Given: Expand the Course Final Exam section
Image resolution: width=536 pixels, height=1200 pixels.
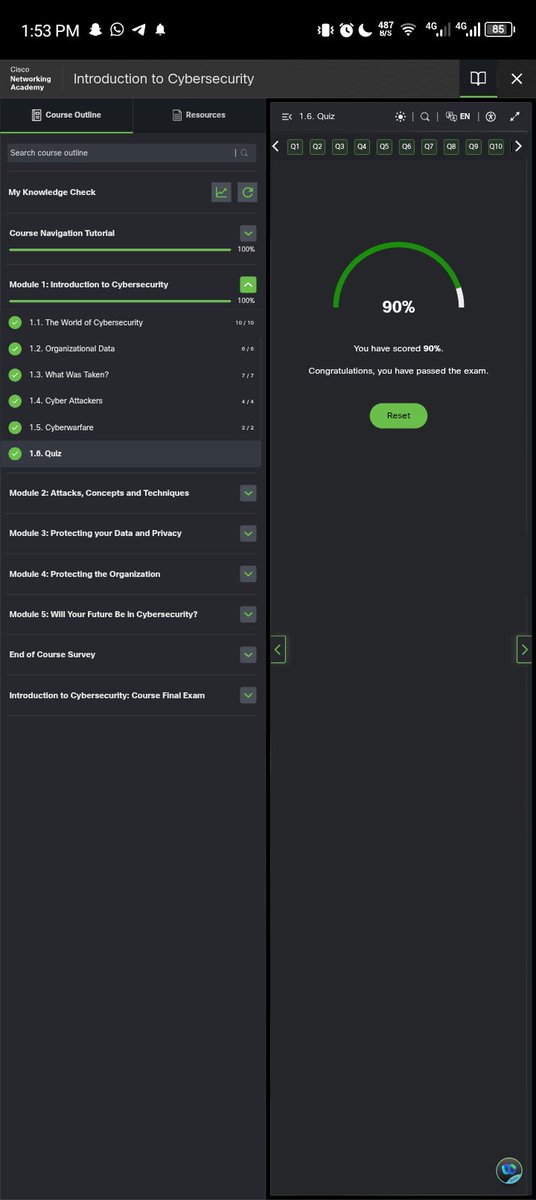Looking at the screenshot, I should click(248, 695).
